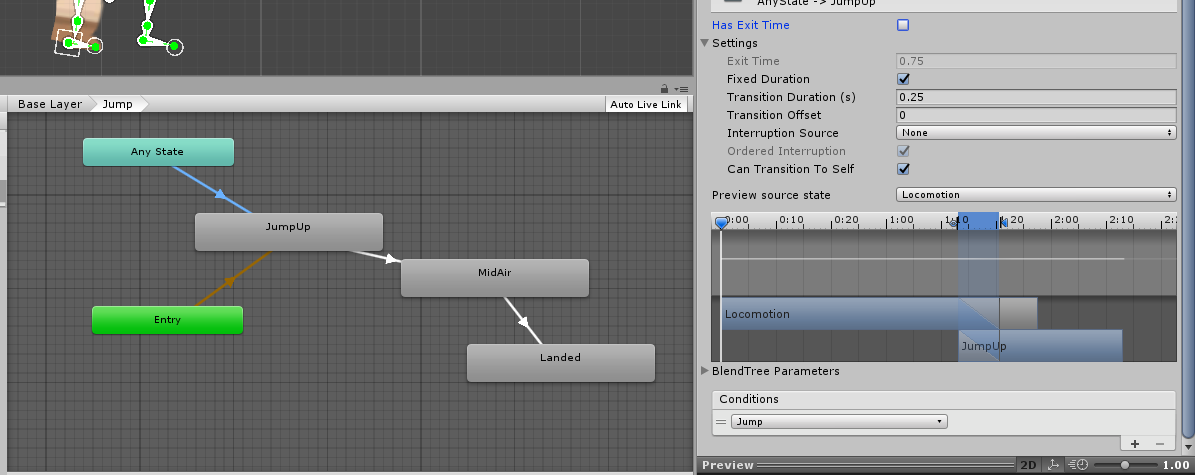Select the Jump breadcrumb tab
The width and height of the screenshot is (1195, 475).
[117, 104]
